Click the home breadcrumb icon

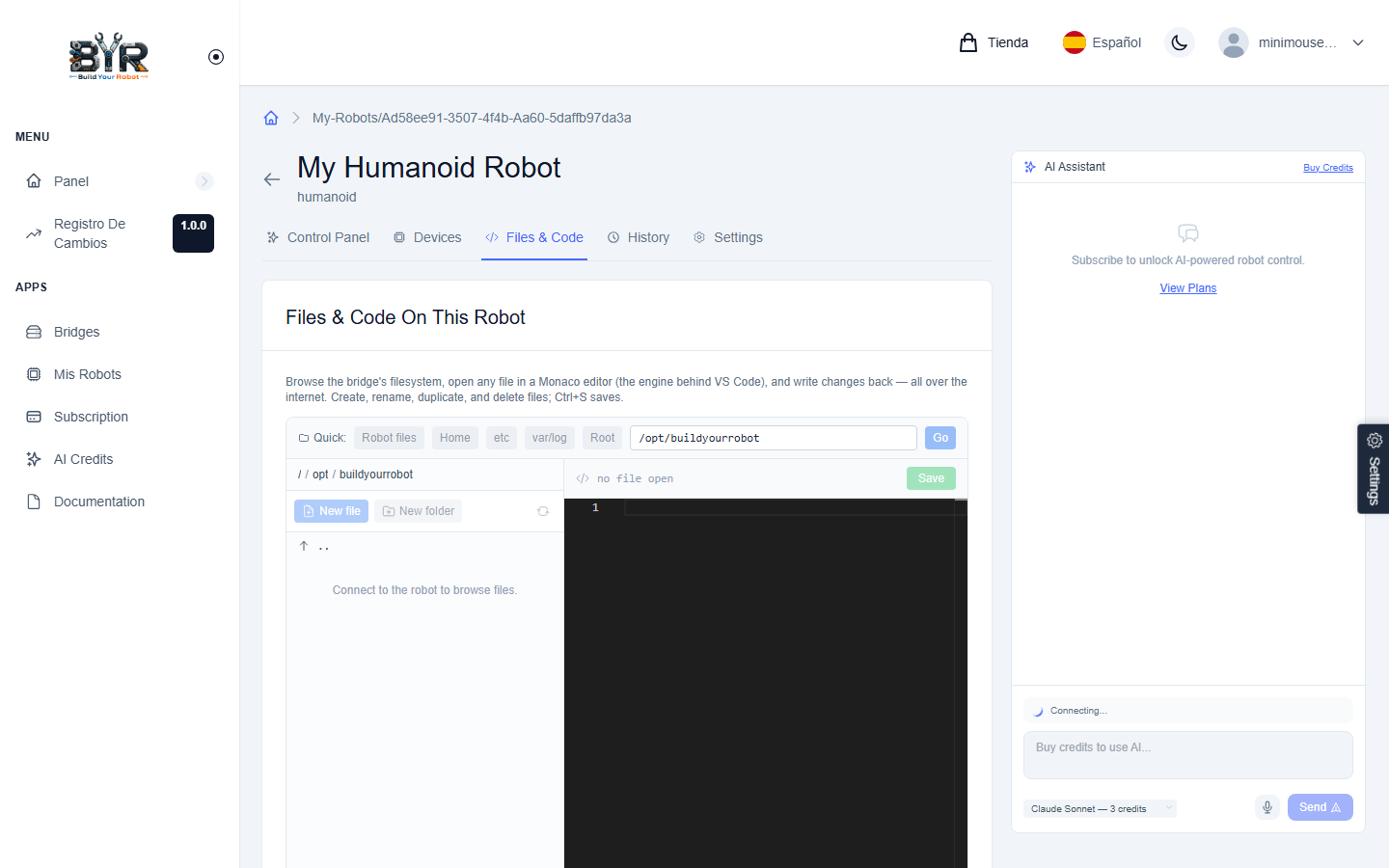[x=271, y=118]
